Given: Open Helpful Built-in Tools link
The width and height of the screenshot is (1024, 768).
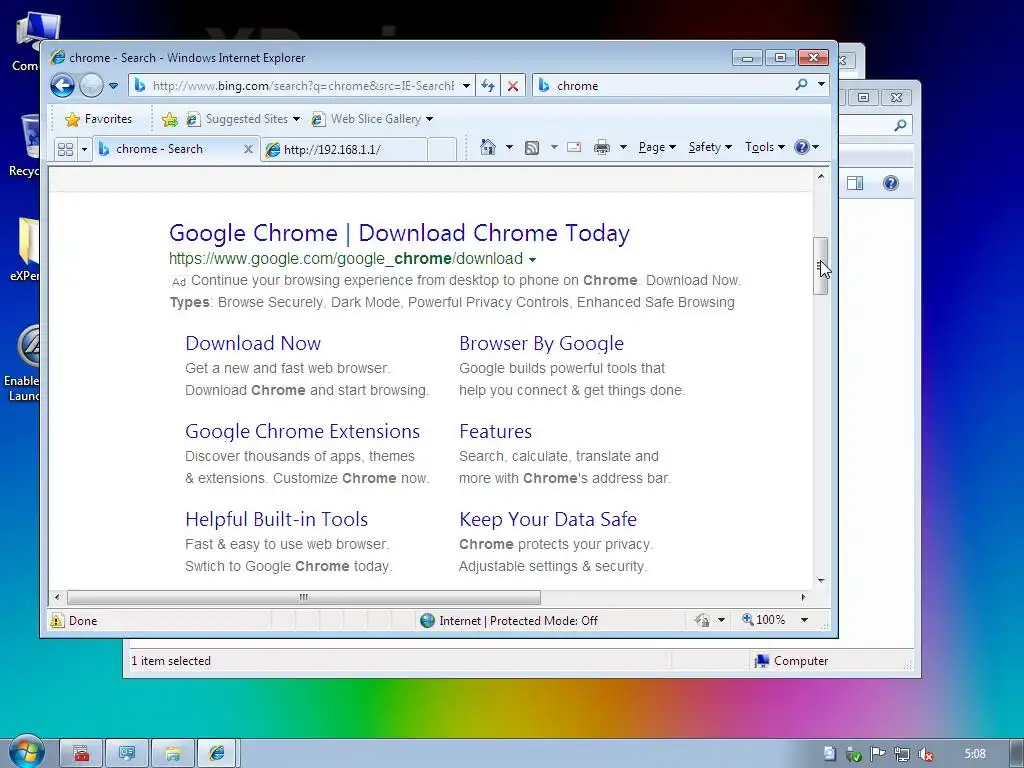Looking at the screenshot, I should pyautogui.click(x=276, y=519).
